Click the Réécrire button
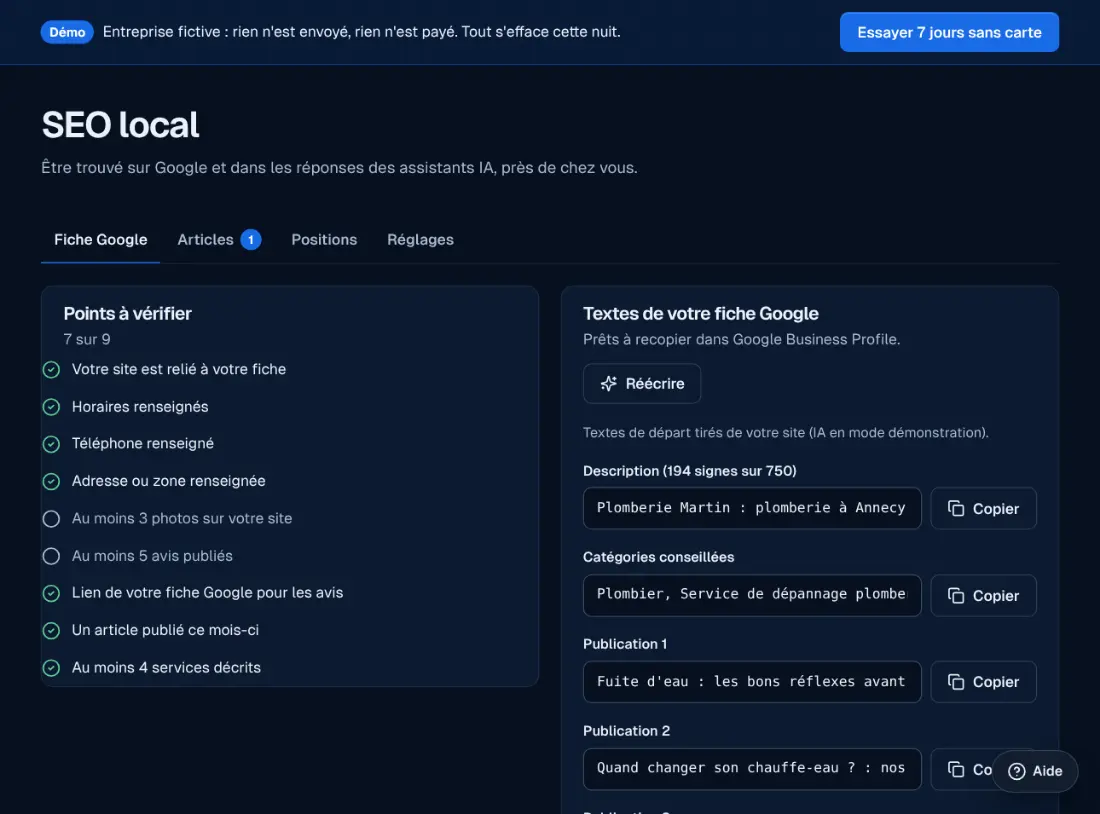Viewport: 1100px width, 814px height. coord(642,384)
